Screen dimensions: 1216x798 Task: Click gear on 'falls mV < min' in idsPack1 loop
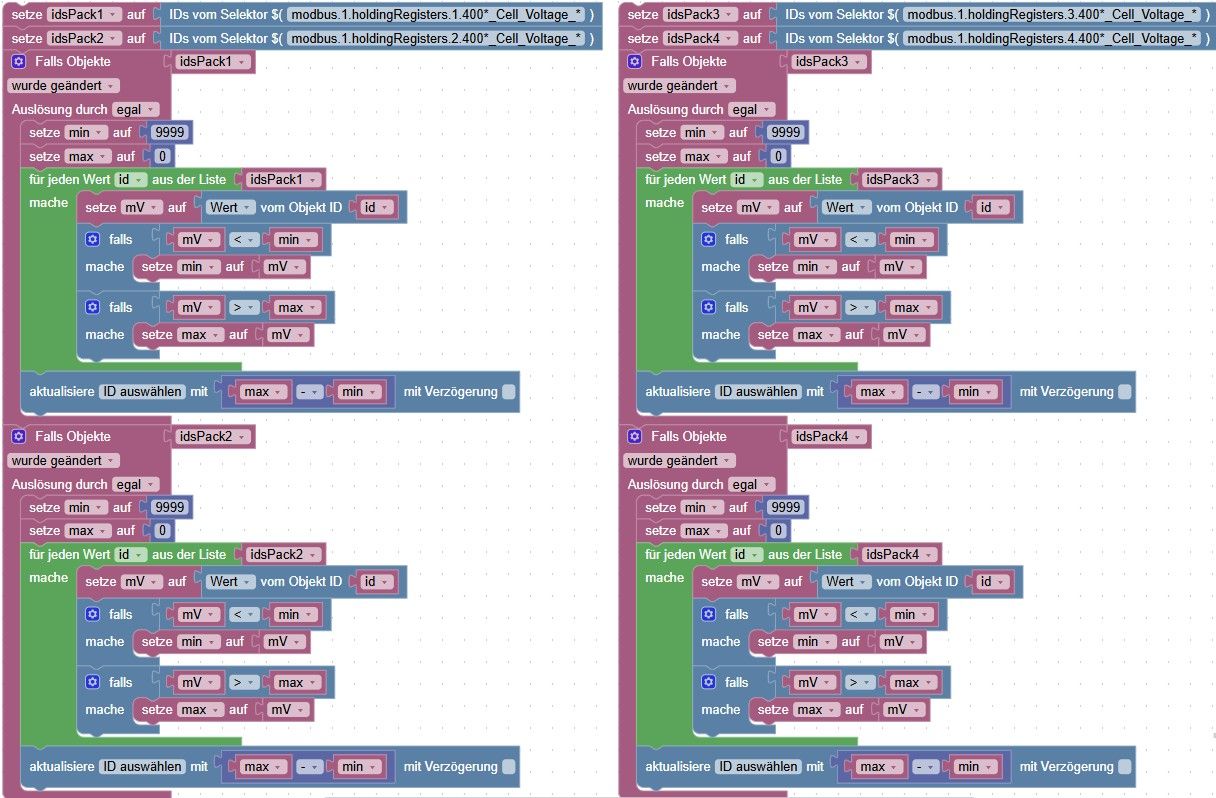pyautogui.click(x=93, y=239)
